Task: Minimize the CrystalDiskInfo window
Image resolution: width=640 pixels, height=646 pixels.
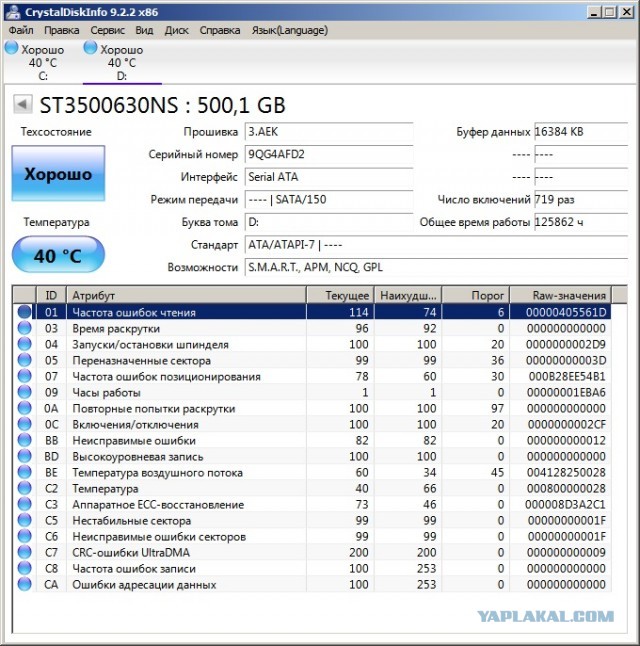Action: [593, 12]
